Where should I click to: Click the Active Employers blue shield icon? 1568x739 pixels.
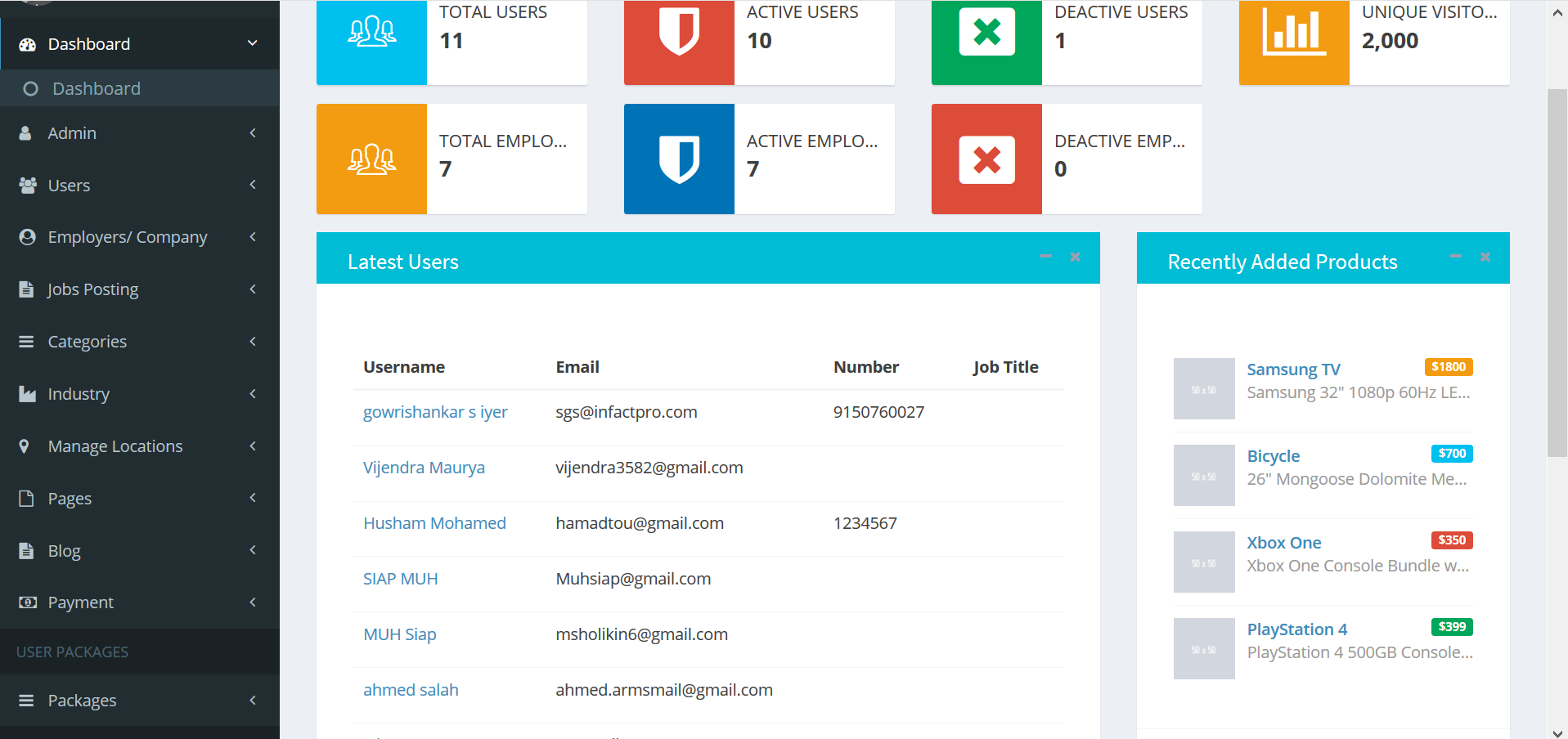679,159
